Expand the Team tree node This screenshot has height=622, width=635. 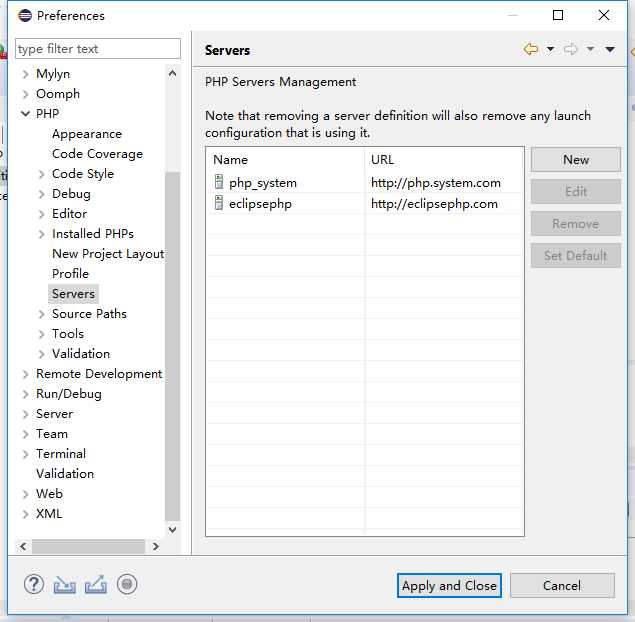pos(26,434)
